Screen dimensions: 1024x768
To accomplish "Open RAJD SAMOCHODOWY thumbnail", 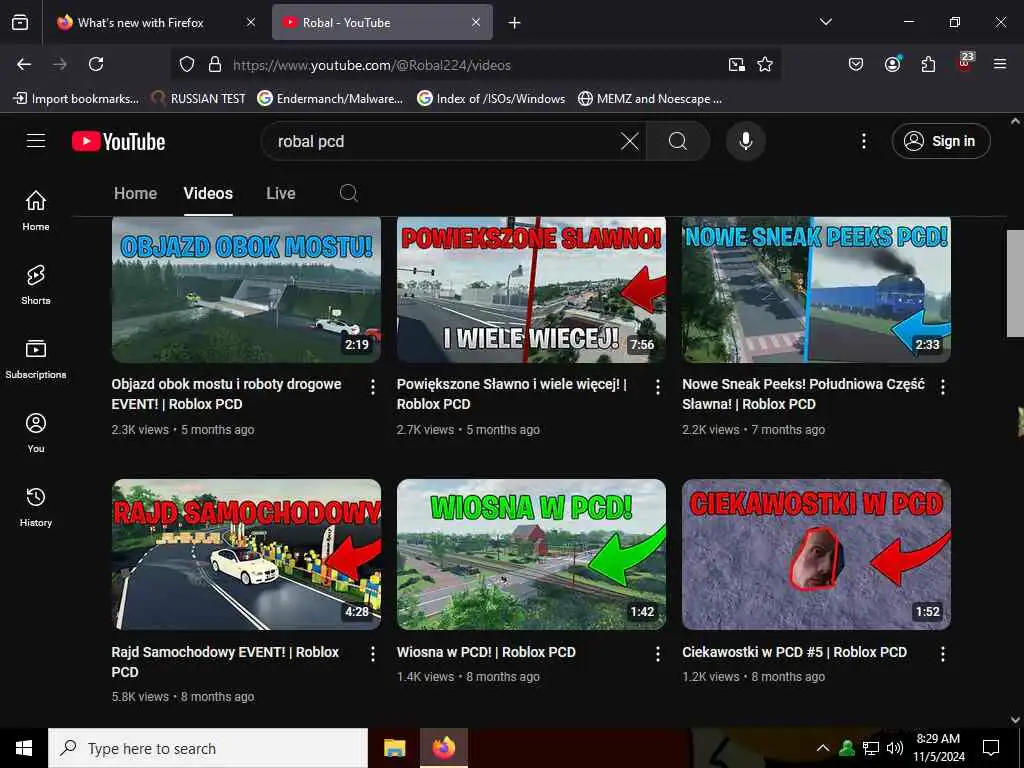I will pos(246,554).
